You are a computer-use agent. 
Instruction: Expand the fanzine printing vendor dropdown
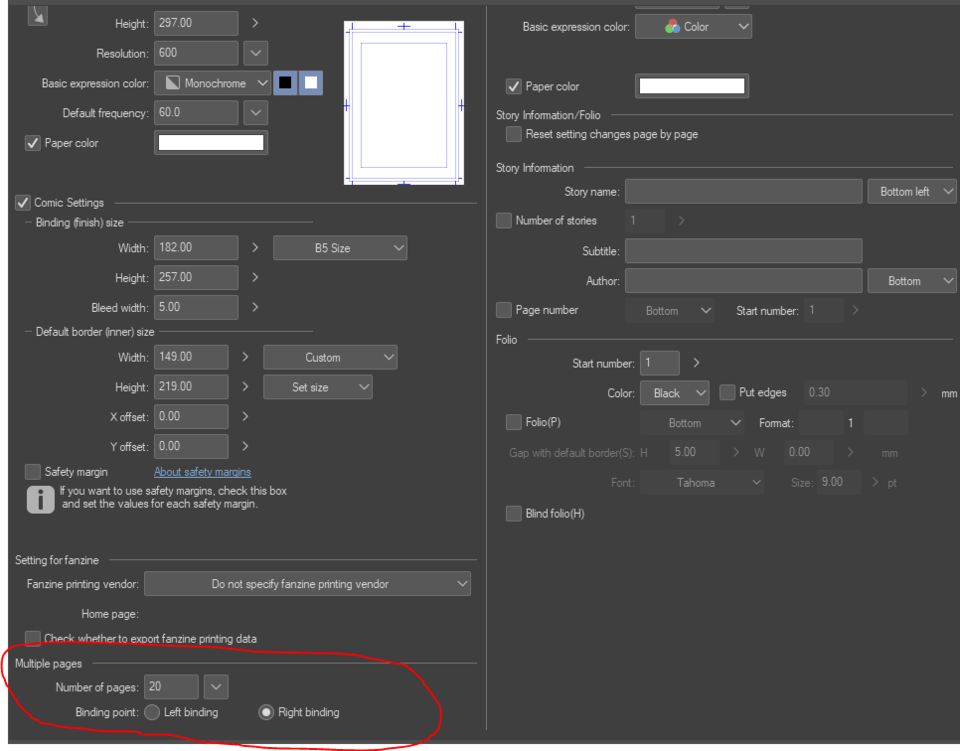coord(308,583)
